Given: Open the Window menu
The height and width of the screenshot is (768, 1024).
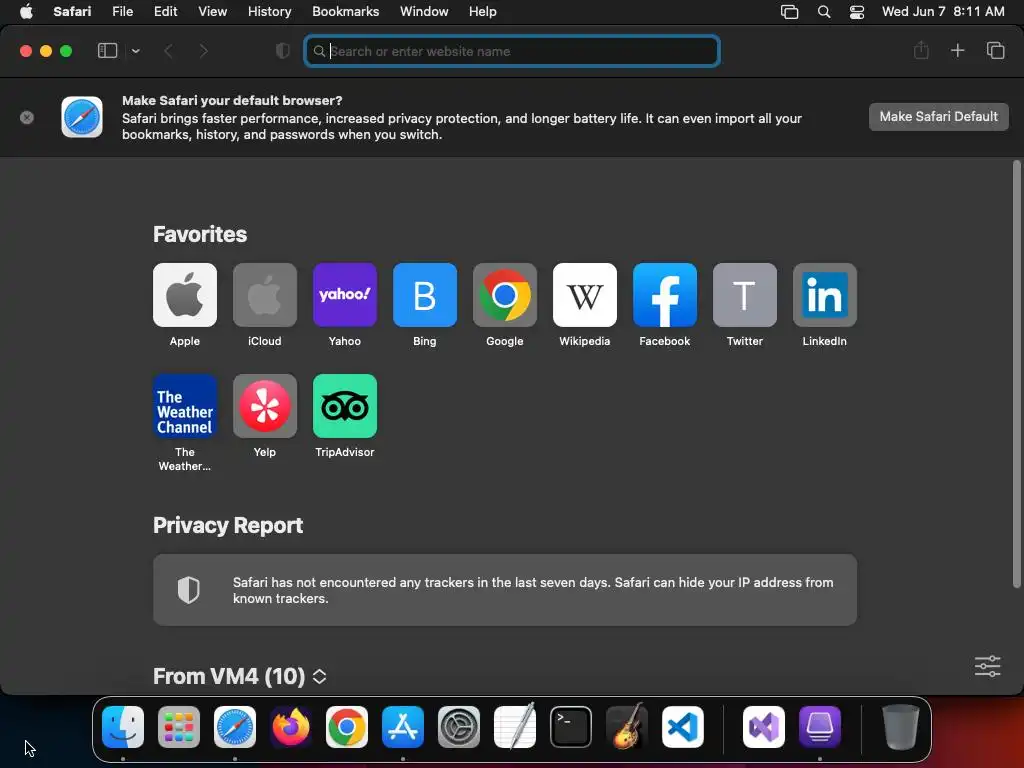Looking at the screenshot, I should (424, 11).
